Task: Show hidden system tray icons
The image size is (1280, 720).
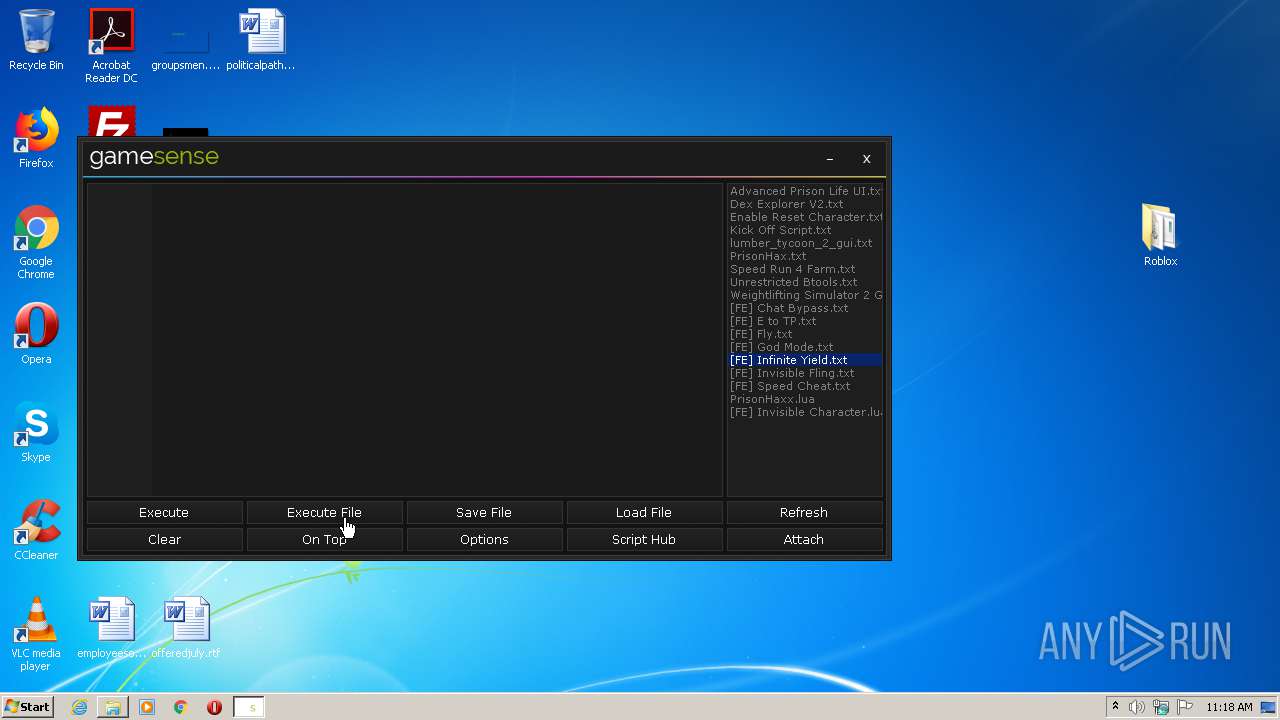Action: [1116, 707]
